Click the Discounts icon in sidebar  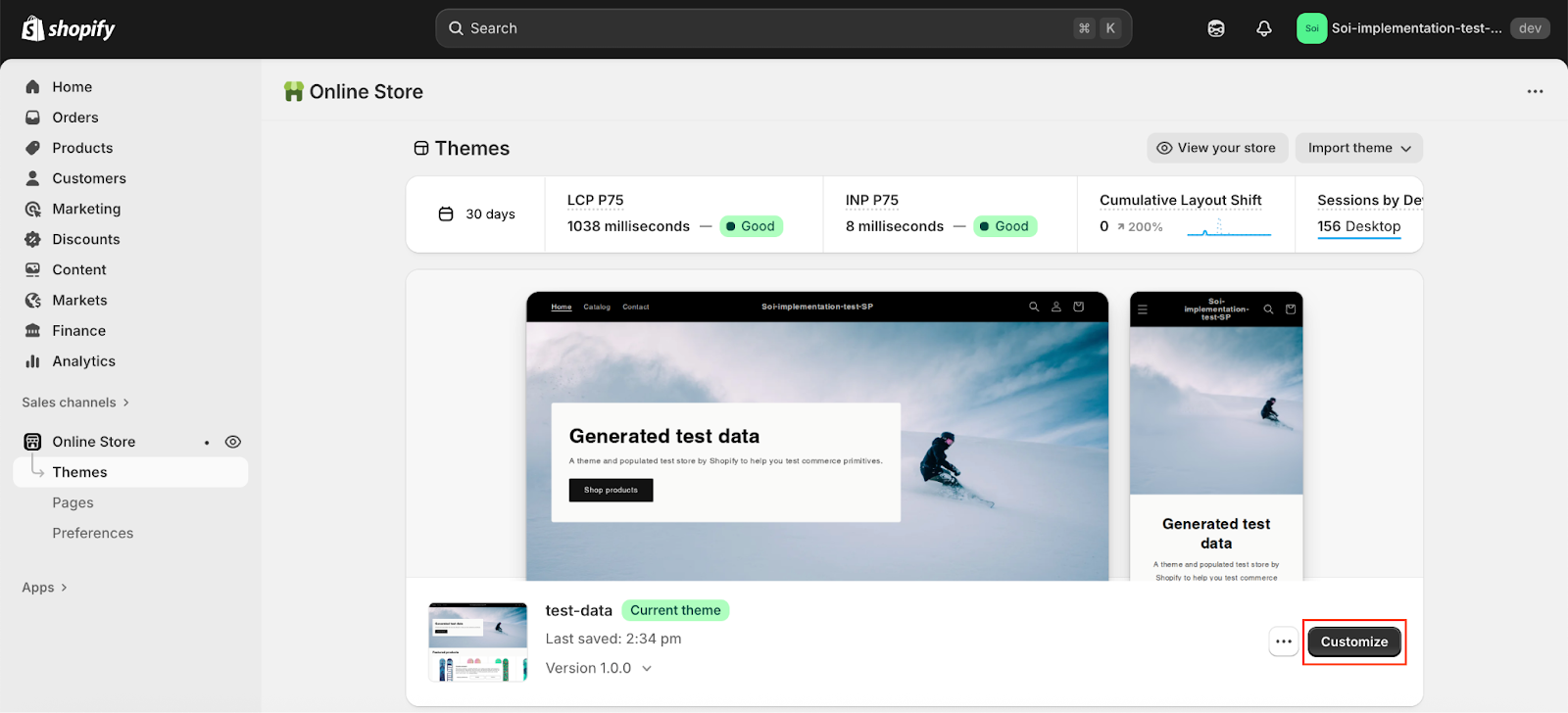point(32,239)
